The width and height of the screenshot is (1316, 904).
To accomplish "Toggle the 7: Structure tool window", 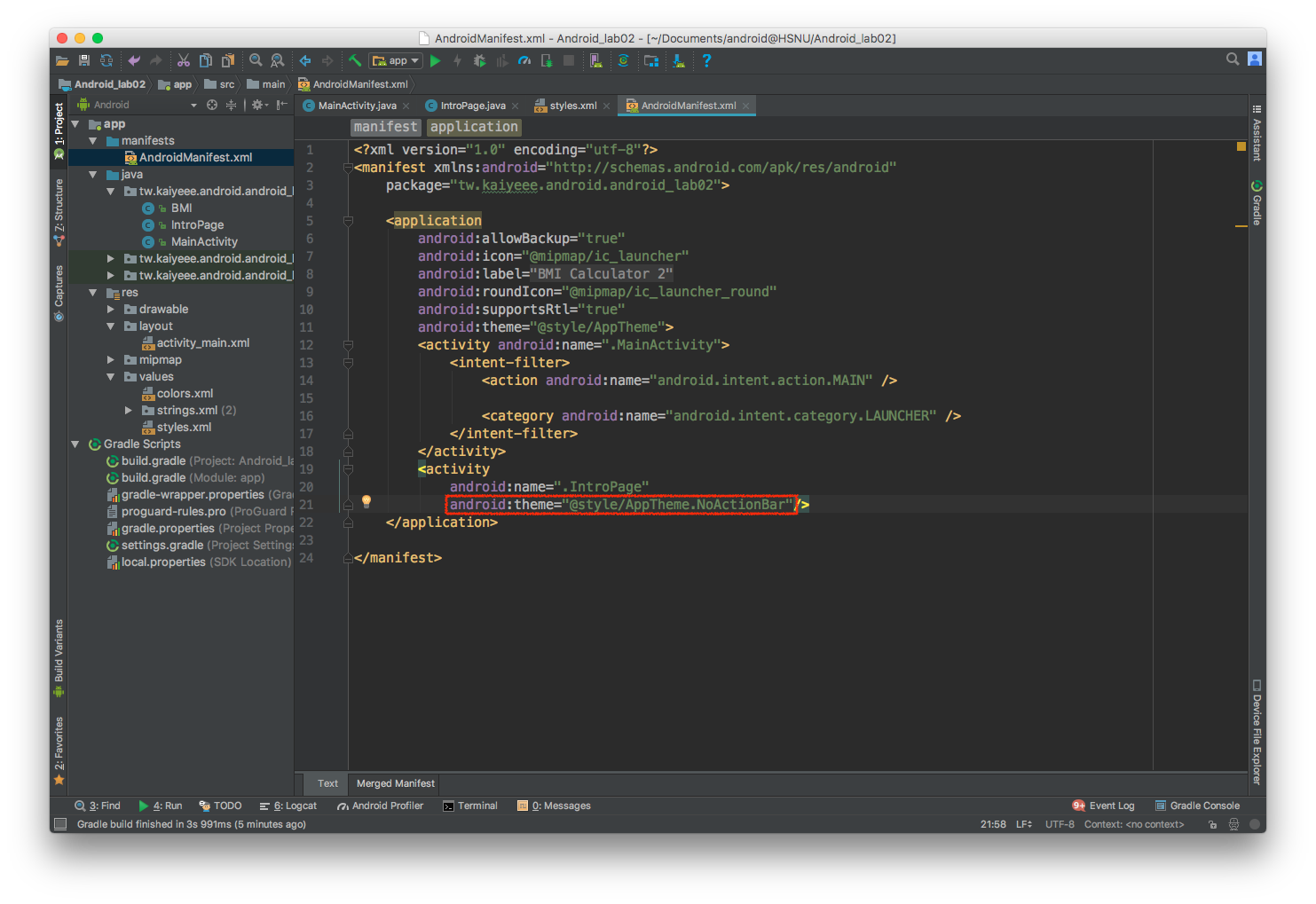I will [x=59, y=213].
